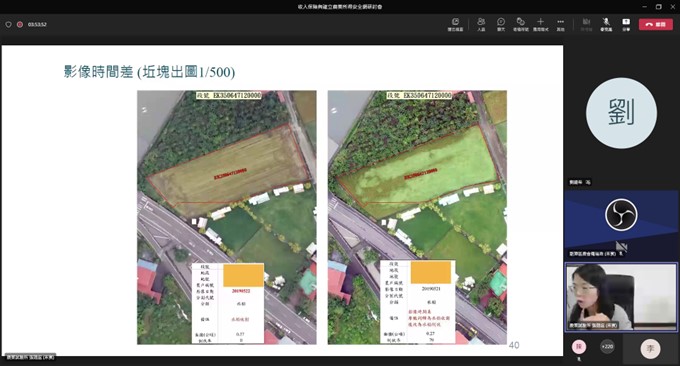
Task: Select the OBS logo participant tile
Action: [x=621, y=224]
